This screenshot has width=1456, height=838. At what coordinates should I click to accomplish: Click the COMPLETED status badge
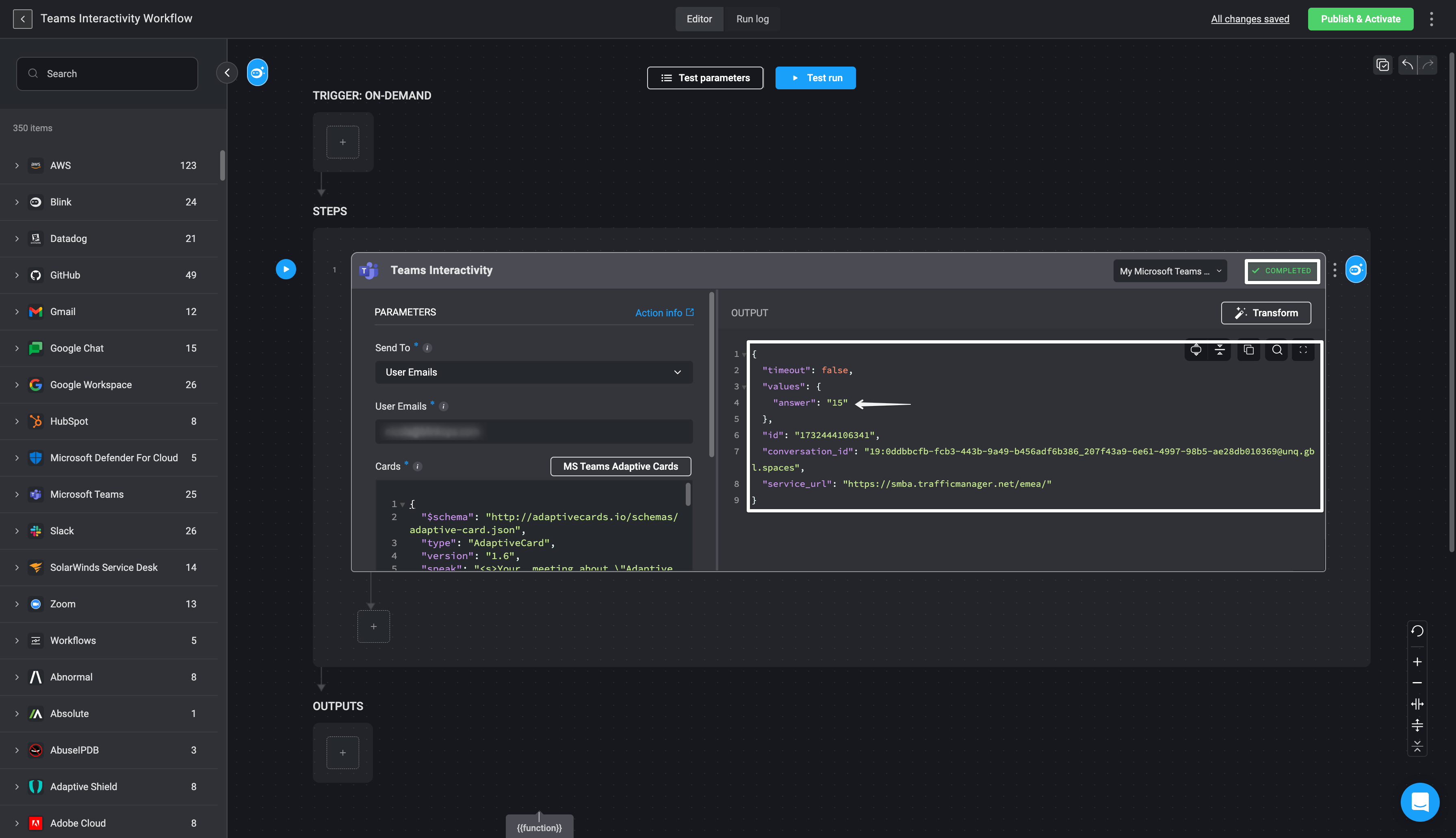pyautogui.click(x=1282, y=271)
